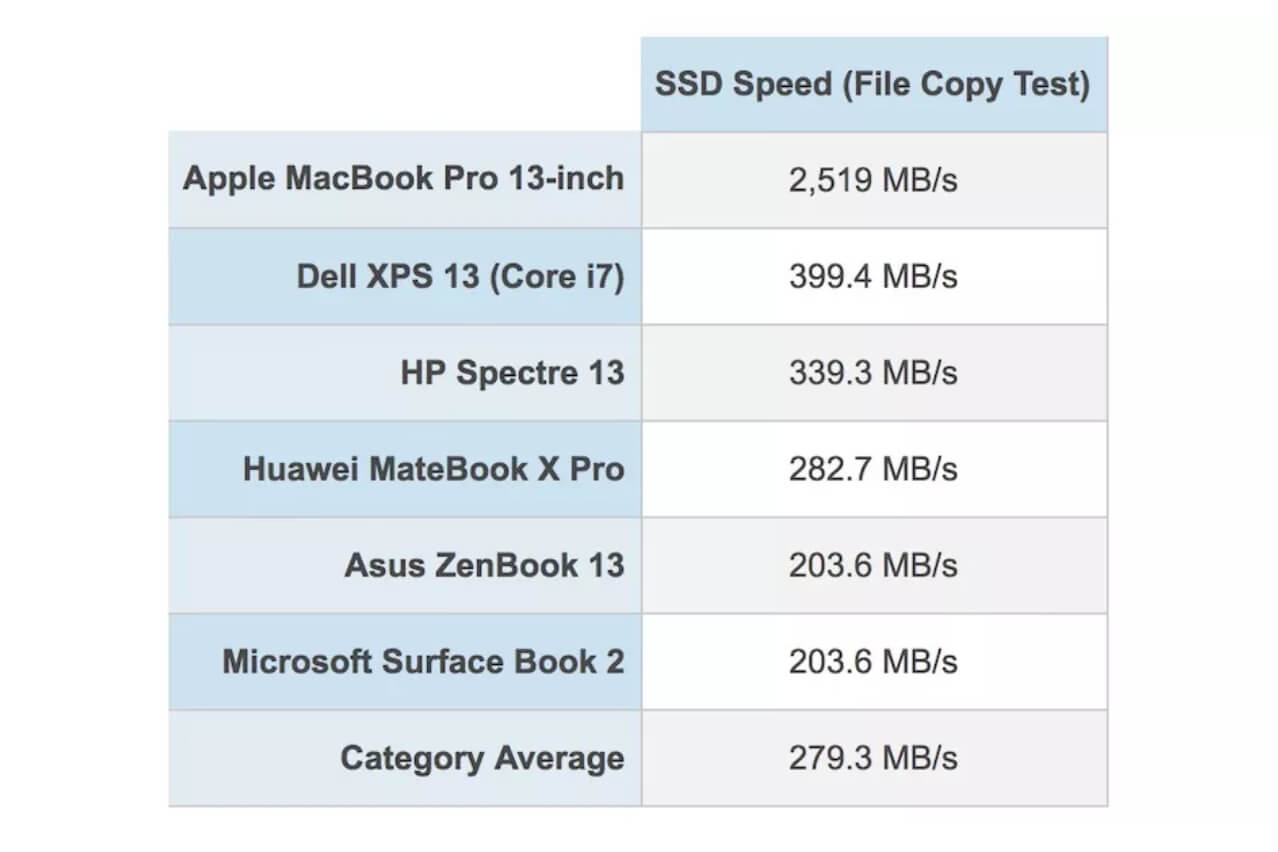The width and height of the screenshot is (1278, 852).
Task: Click the 279.3 MB/s average value
Action: tap(874, 758)
